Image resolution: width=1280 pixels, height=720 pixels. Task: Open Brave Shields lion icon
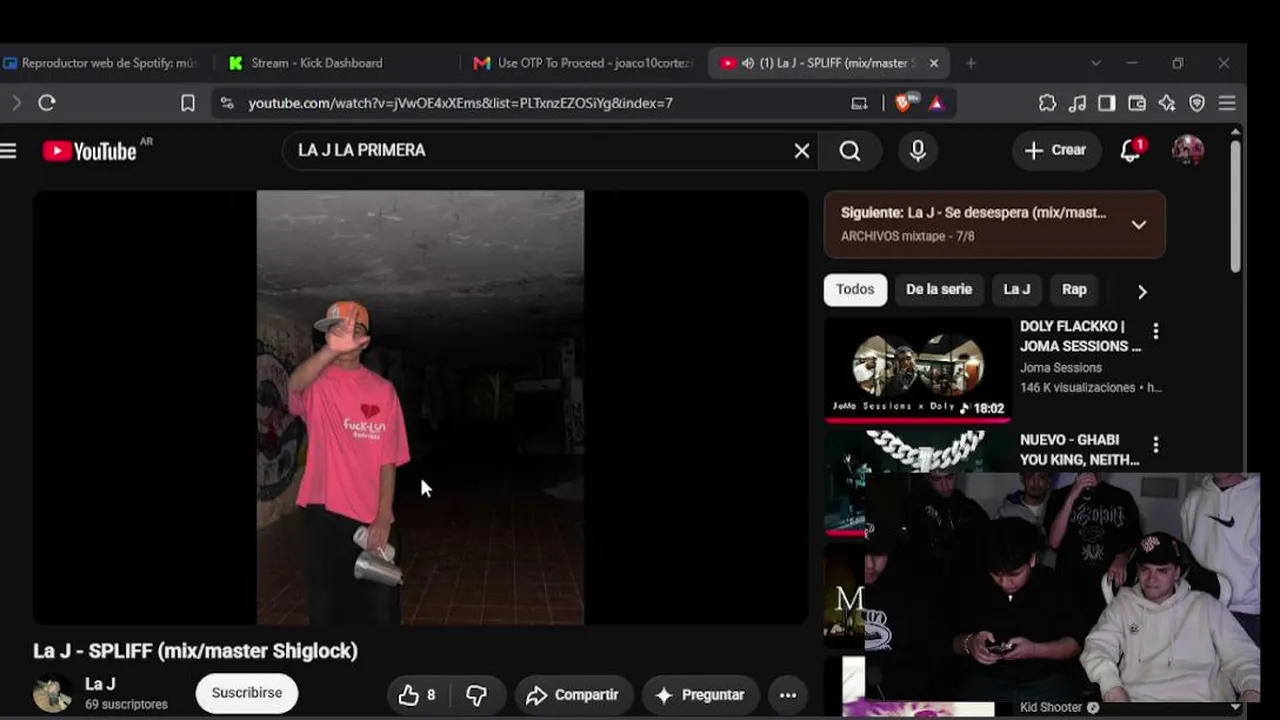point(904,103)
